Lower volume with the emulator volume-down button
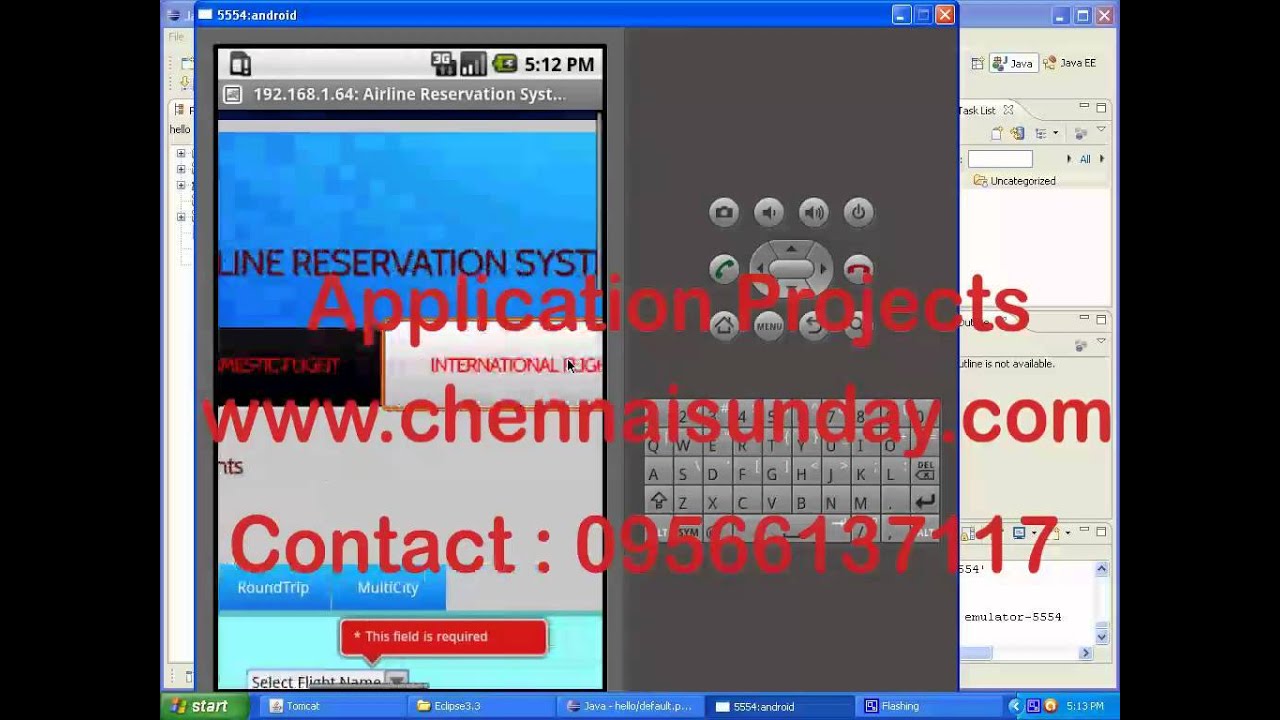Image resolution: width=1280 pixels, height=720 pixels. (769, 212)
